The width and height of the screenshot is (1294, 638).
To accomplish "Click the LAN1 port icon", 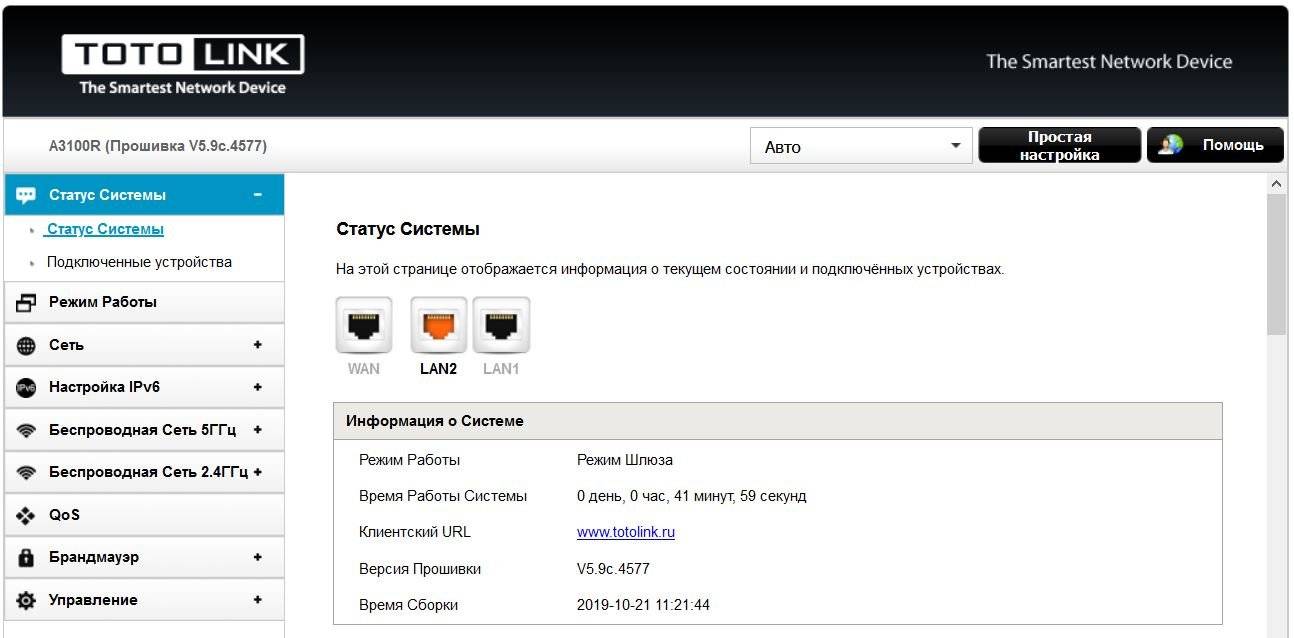I will (501, 325).
